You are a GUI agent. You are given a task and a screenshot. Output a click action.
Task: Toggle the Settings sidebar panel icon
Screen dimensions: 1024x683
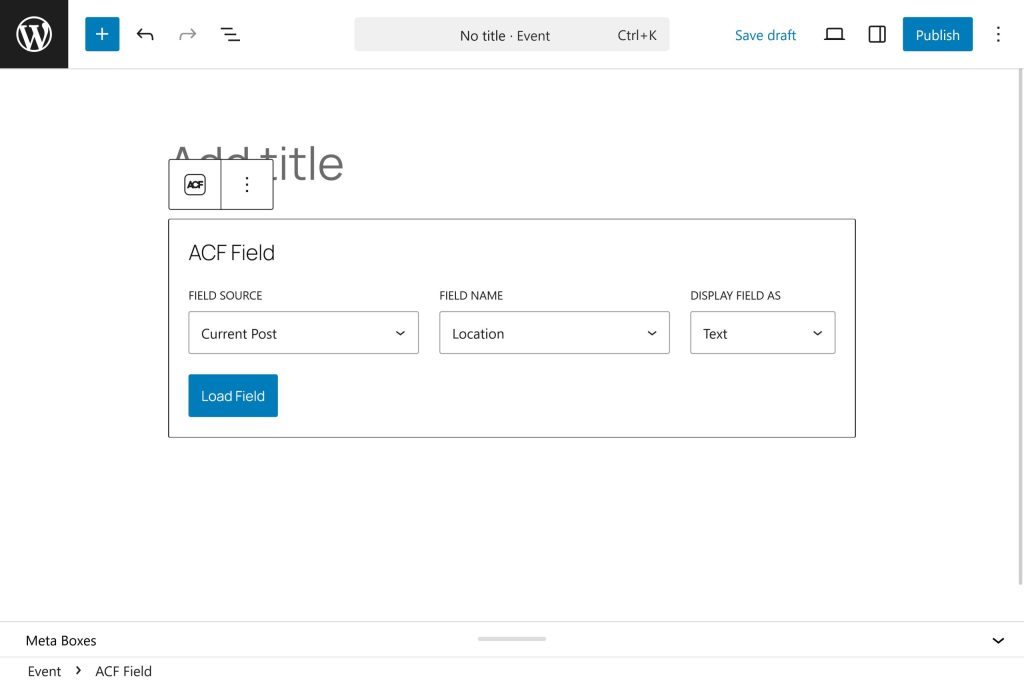[x=877, y=35]
